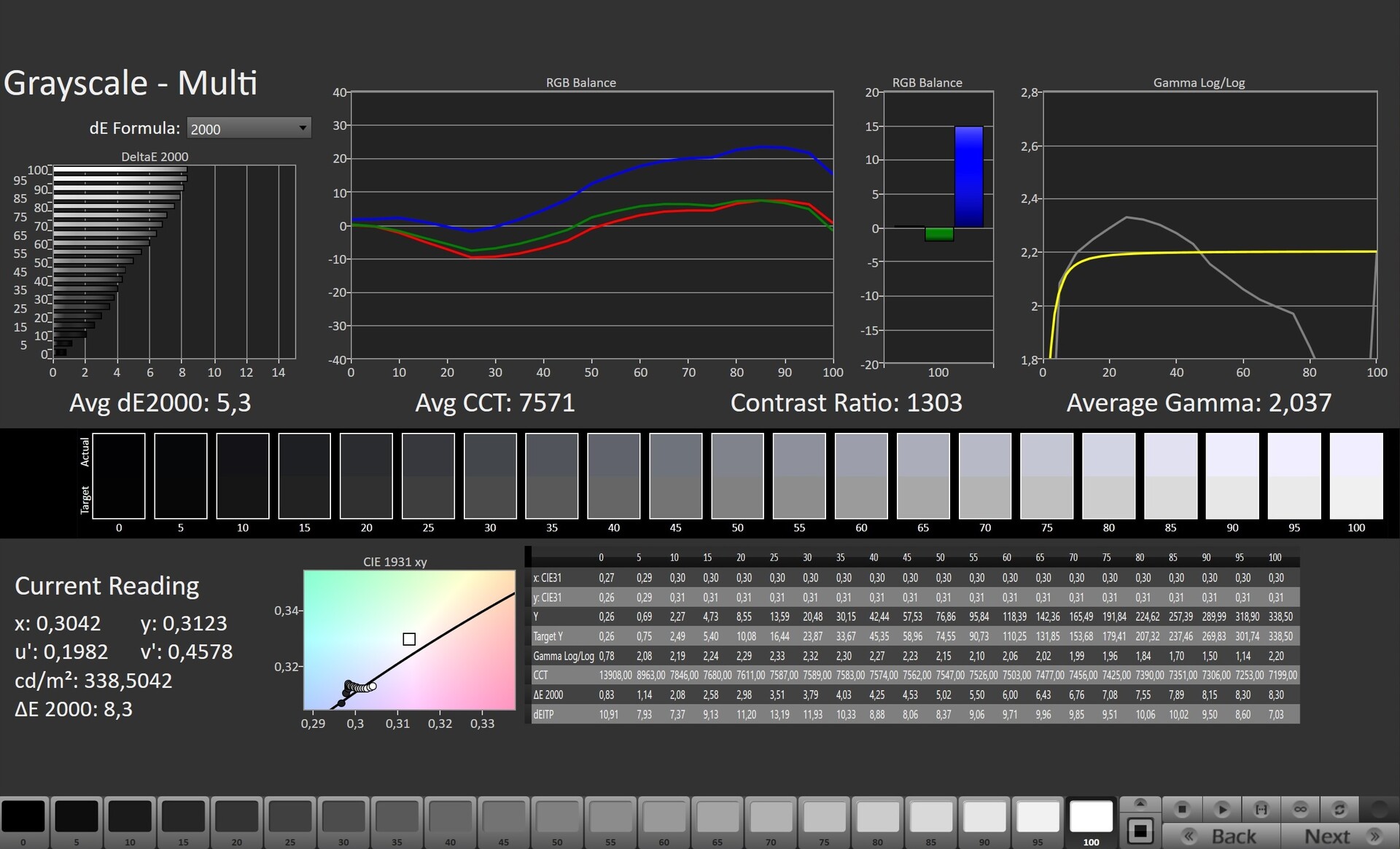The width and height of the screenshot is (1400, 849).
Task: Click the black square pattern window icon
Action: click(1140, 830)
